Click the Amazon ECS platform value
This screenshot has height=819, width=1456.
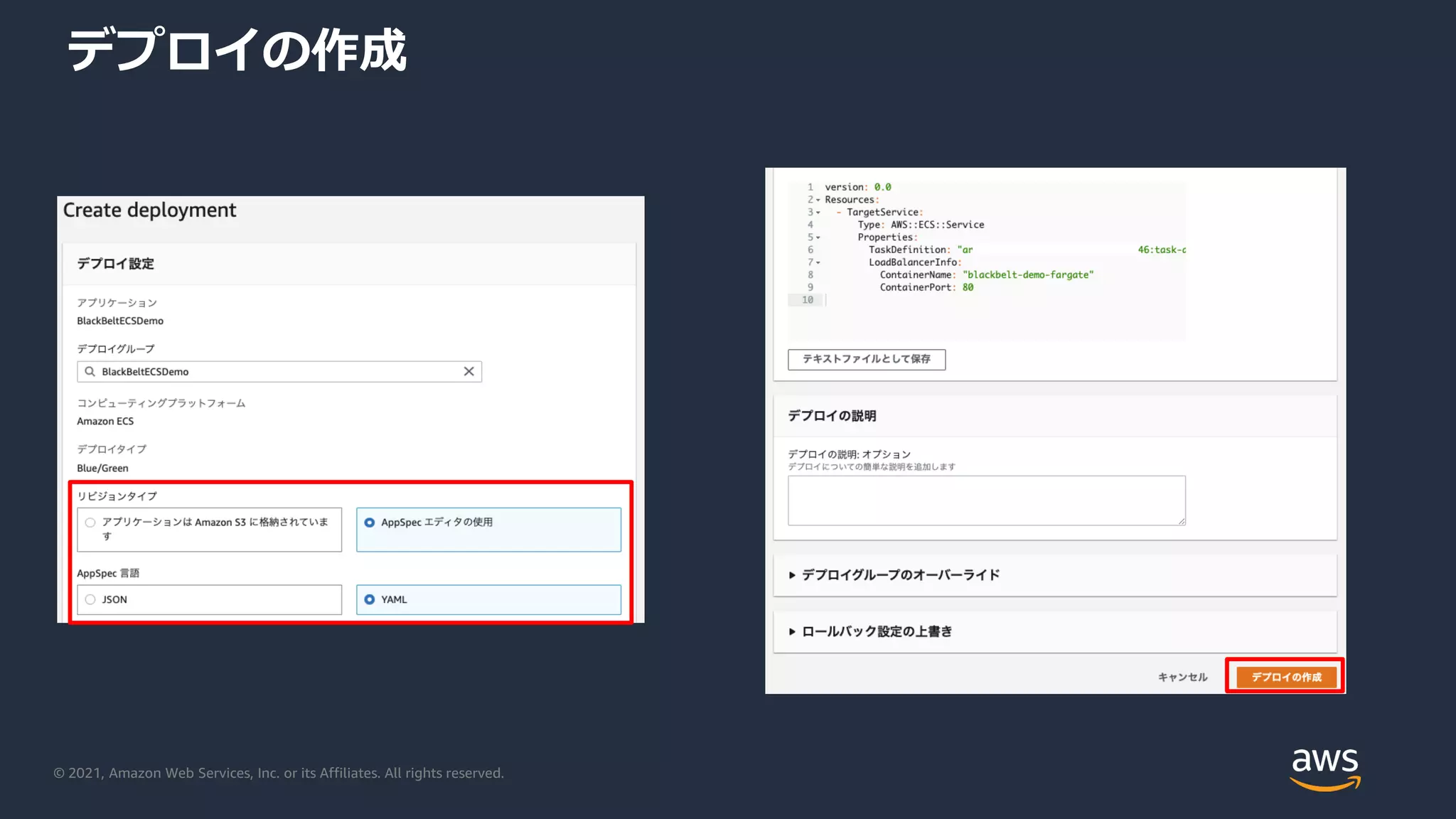coord(105,421)
